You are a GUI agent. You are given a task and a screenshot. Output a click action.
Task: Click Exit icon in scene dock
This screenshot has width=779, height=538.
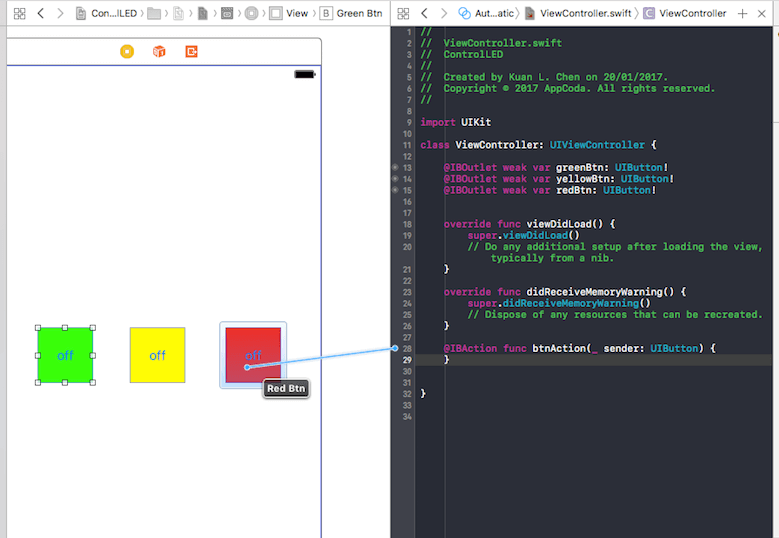(191, 52)
